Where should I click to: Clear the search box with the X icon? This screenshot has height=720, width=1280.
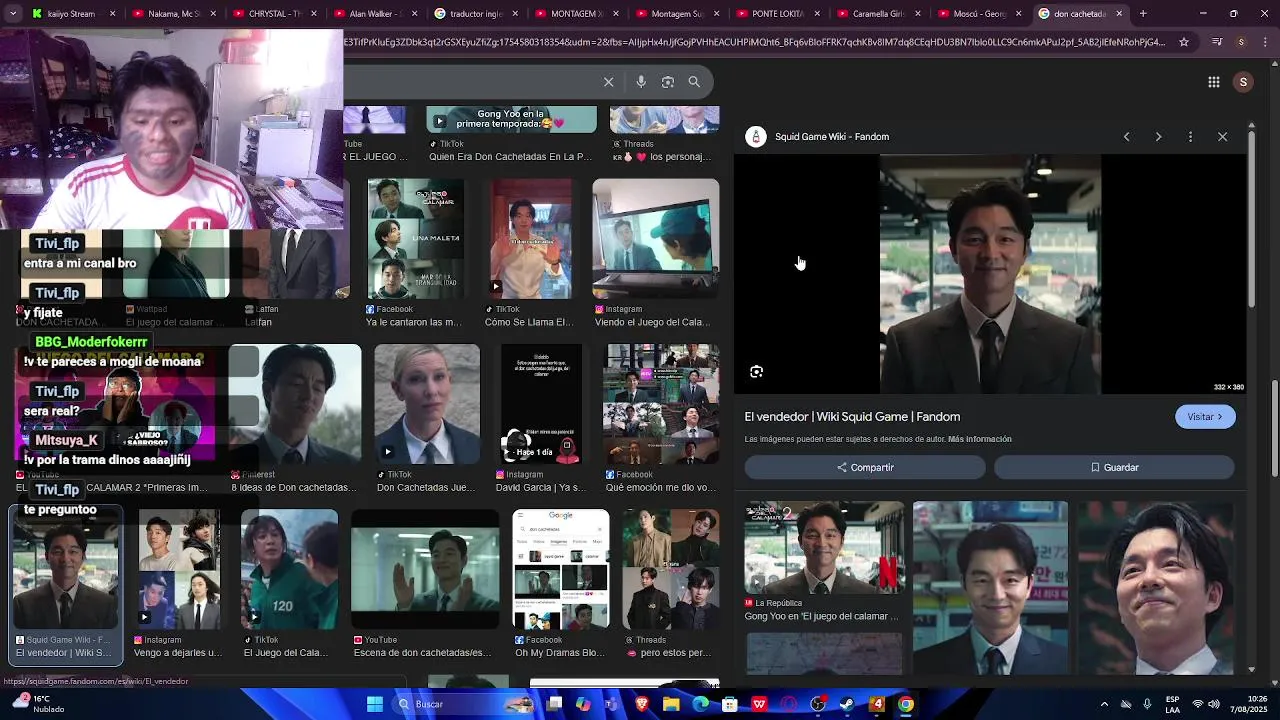(608, 82)
